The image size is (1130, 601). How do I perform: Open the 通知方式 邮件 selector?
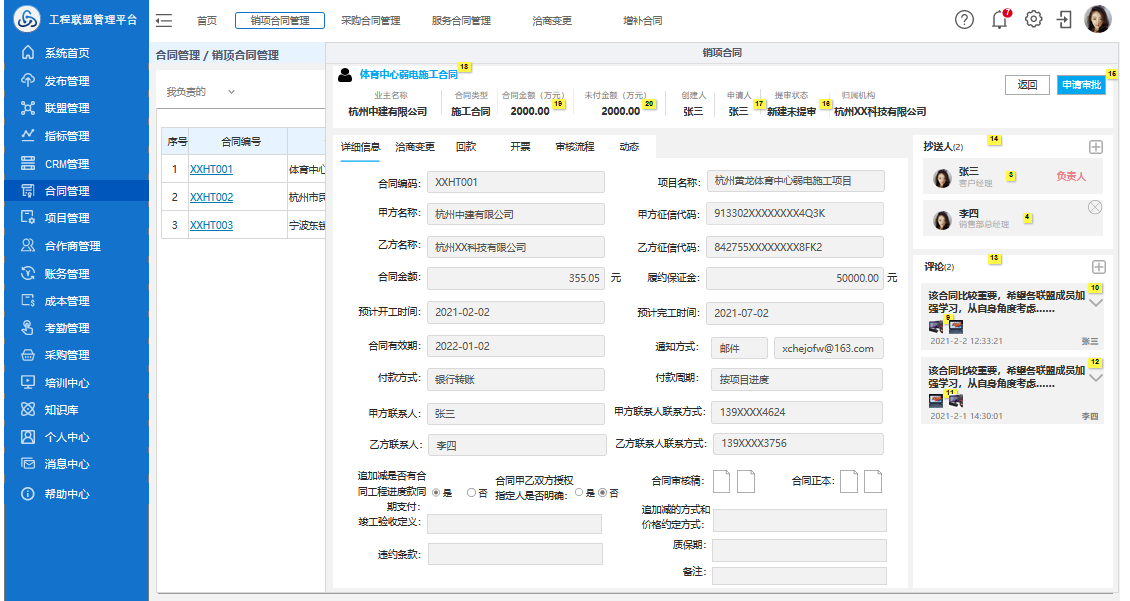click(x=739, y=348)
